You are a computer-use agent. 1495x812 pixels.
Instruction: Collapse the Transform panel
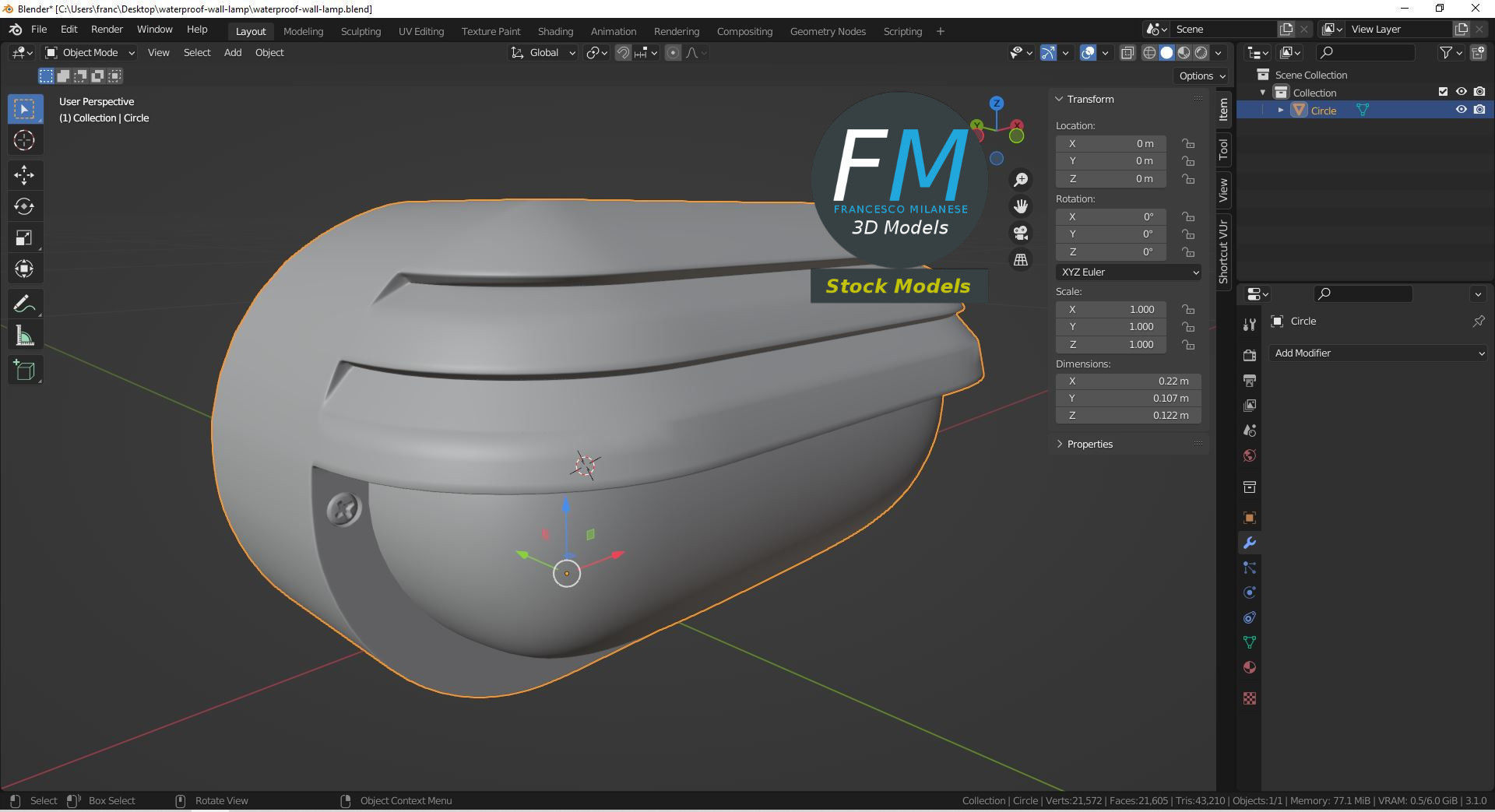[x=1059, y=99]
